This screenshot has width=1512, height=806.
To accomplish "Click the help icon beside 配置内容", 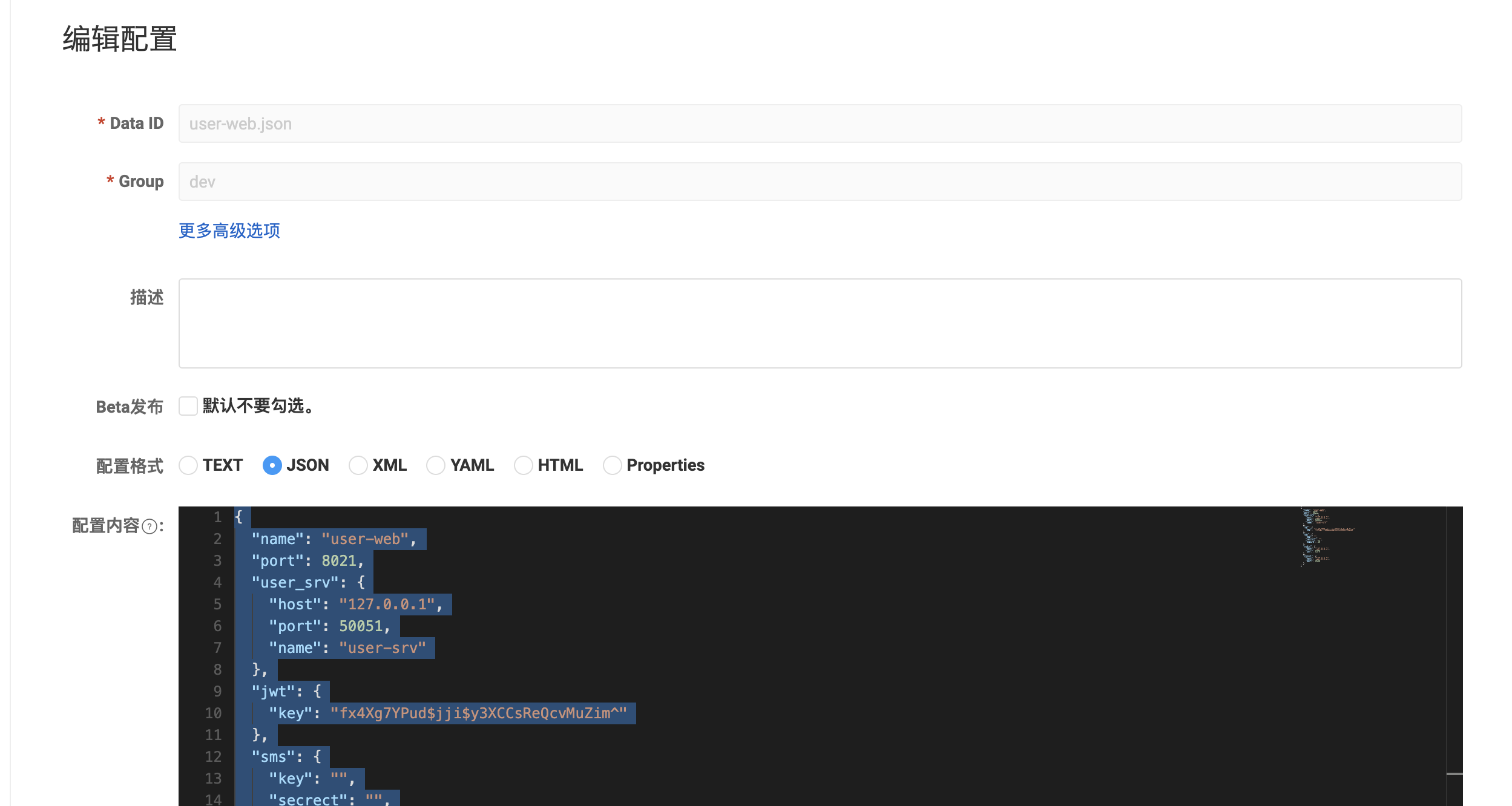I will click(150, 526).
